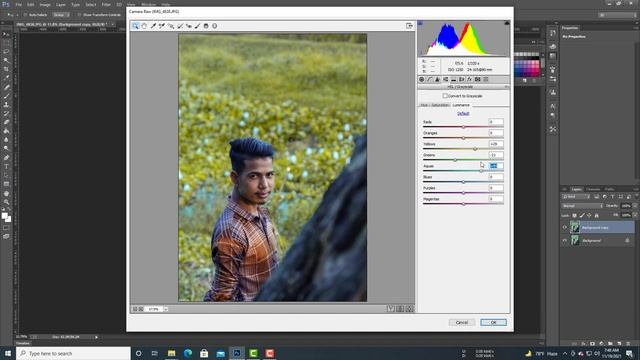Select the Adjustment Brush tool in Camera Raw
Viewport: 640px width, 360px height.
[x=198, y=26]
